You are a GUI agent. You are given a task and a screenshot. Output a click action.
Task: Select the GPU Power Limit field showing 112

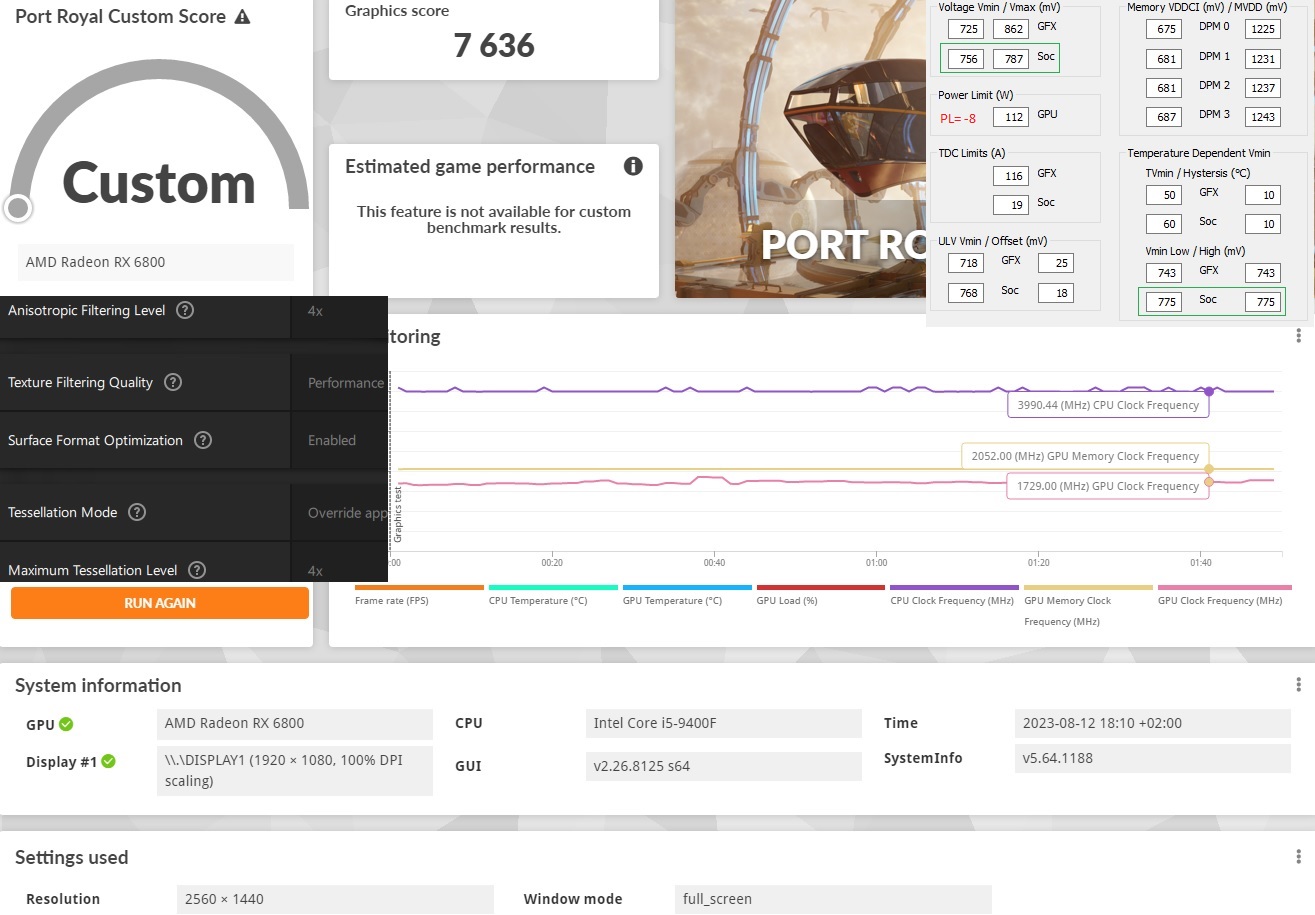1010,117
